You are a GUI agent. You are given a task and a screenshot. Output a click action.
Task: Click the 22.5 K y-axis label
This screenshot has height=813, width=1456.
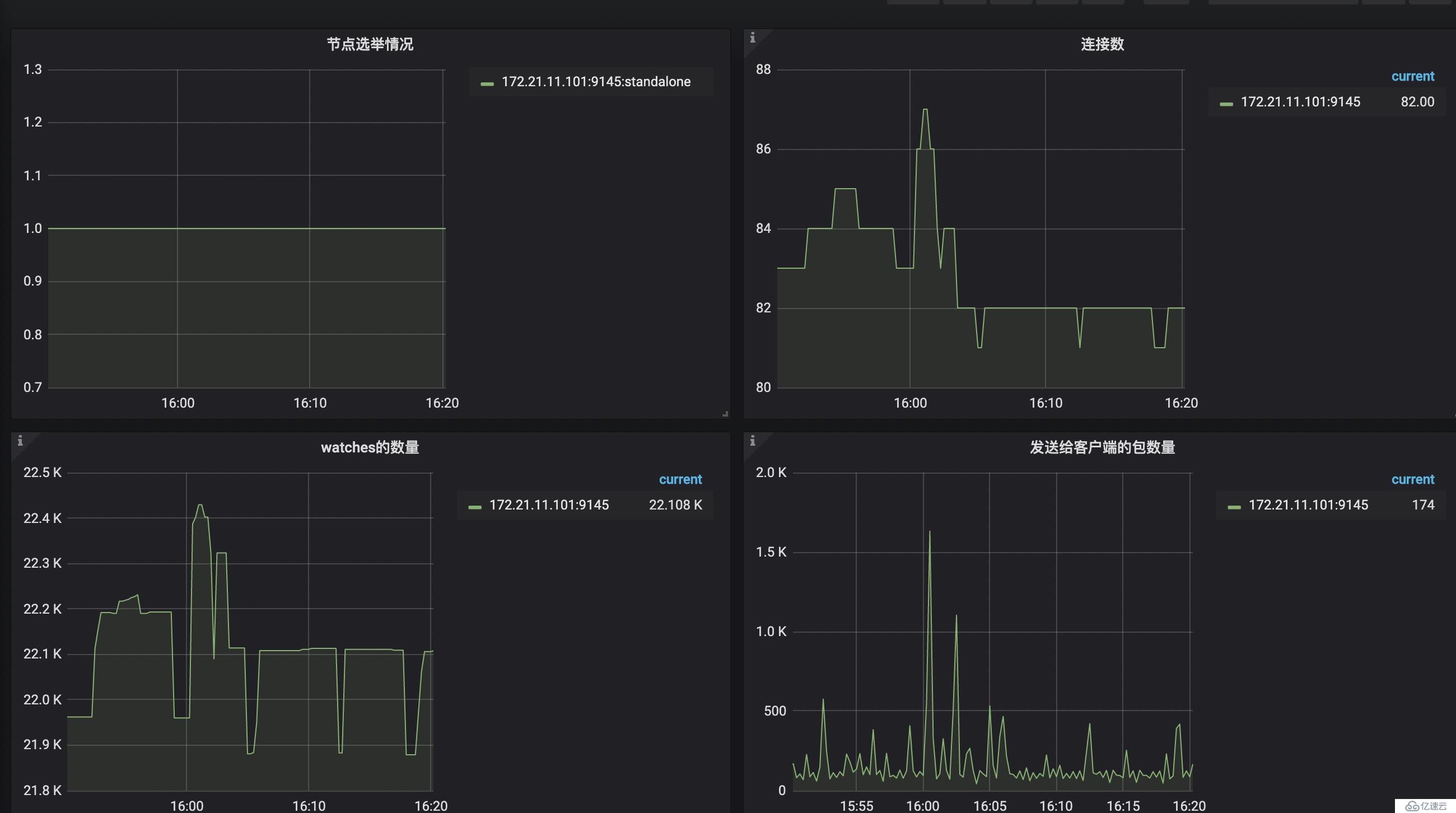pos(43,473)
